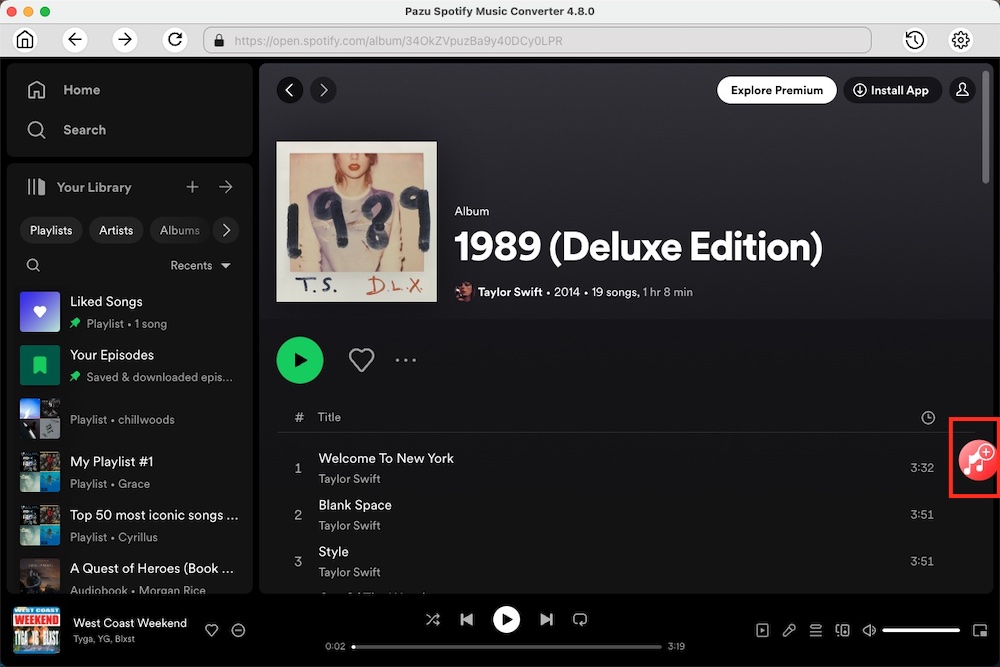Click the volume slider bar
The width and height of the screenshot is (1000, 667).
(x=921, y=630)
